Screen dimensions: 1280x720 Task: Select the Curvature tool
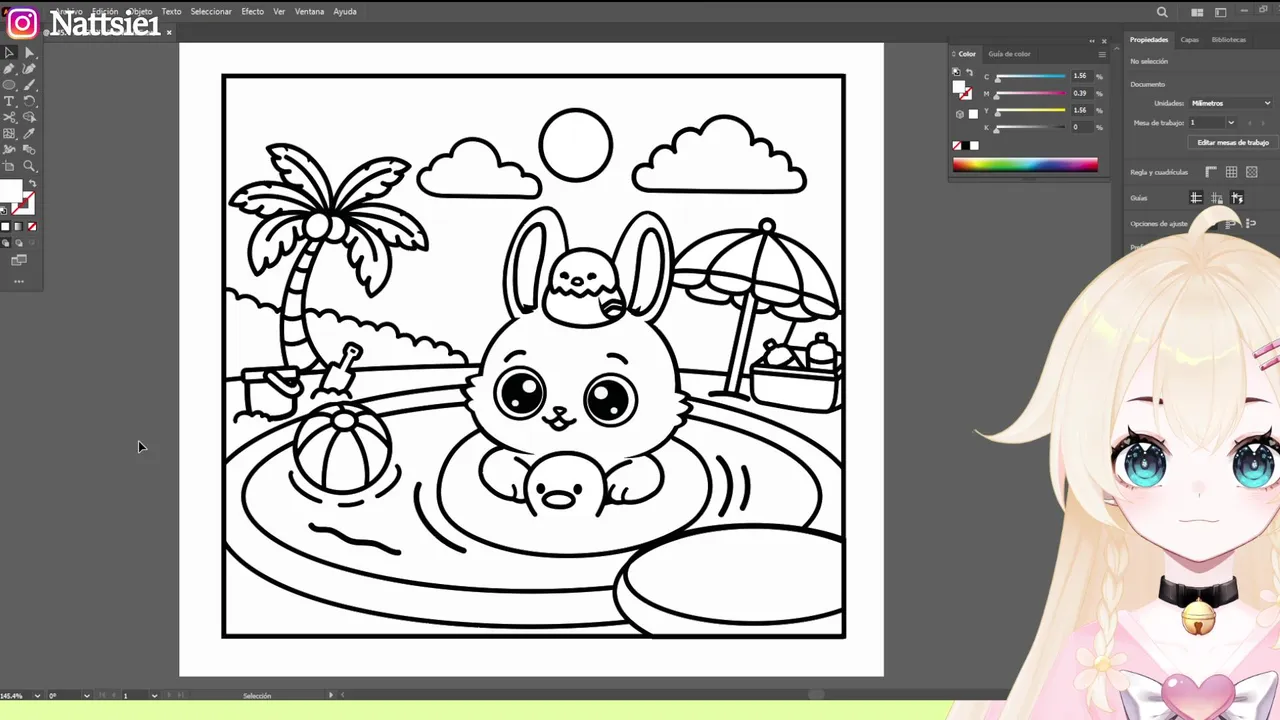tap(29, 69)
